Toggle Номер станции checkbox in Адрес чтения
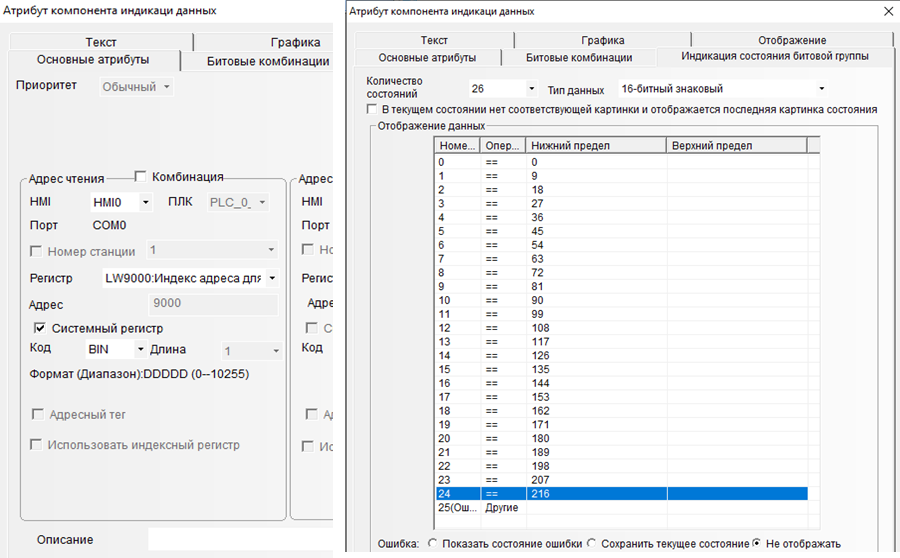Screen dimensions: 900x558 click(36, 251)
